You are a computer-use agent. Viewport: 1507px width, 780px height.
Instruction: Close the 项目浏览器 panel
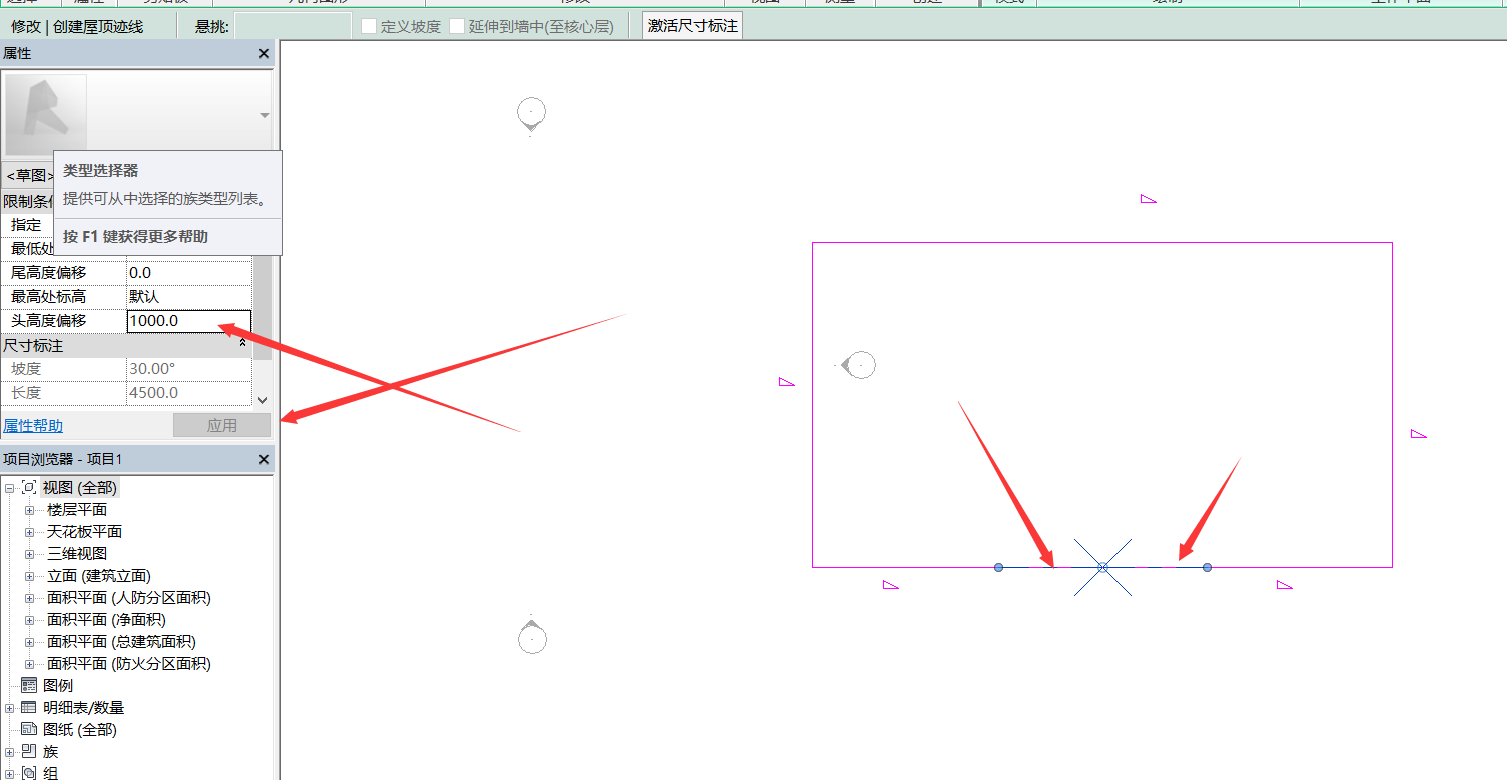[264, 460]
